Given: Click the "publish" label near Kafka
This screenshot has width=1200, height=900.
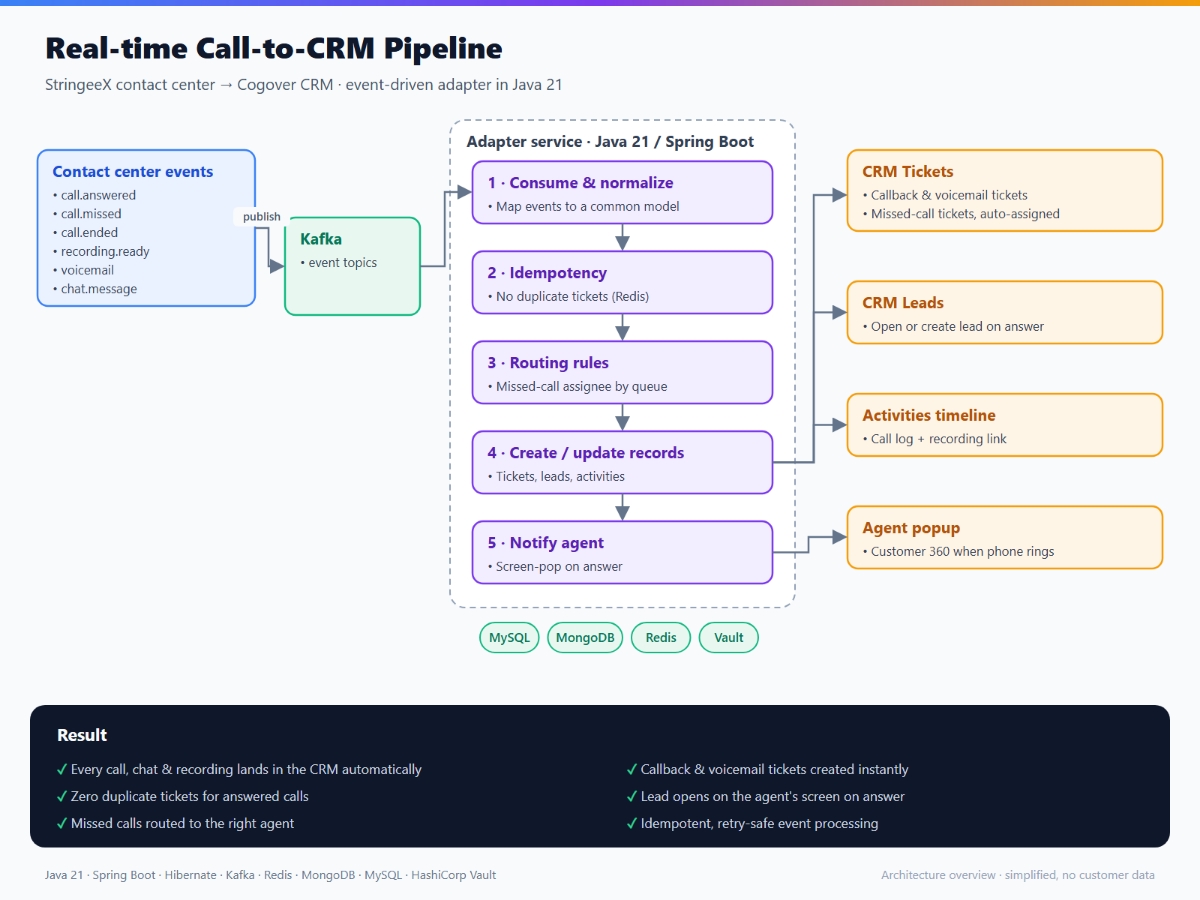Looking at the screenshot, I should click(x=262, y=217).
